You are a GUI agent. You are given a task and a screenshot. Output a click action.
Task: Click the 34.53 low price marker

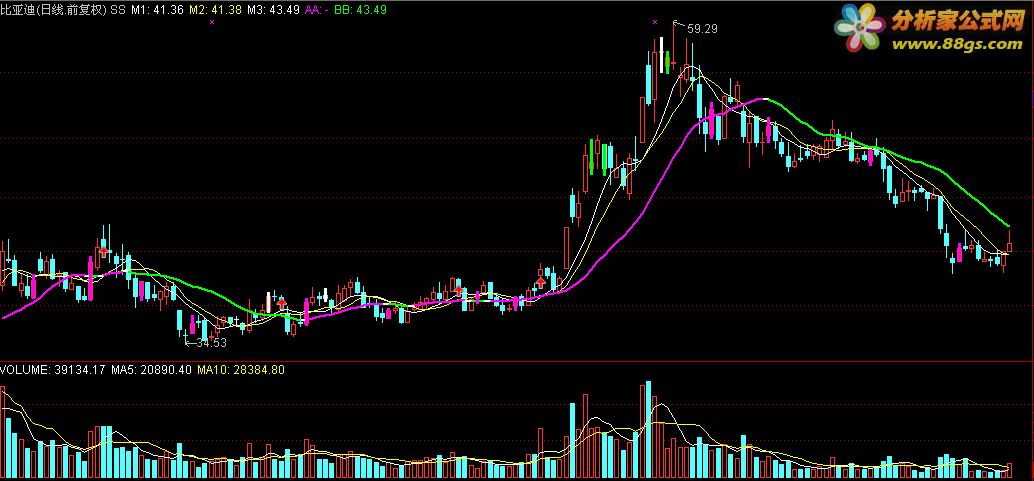tap(211, 342)
